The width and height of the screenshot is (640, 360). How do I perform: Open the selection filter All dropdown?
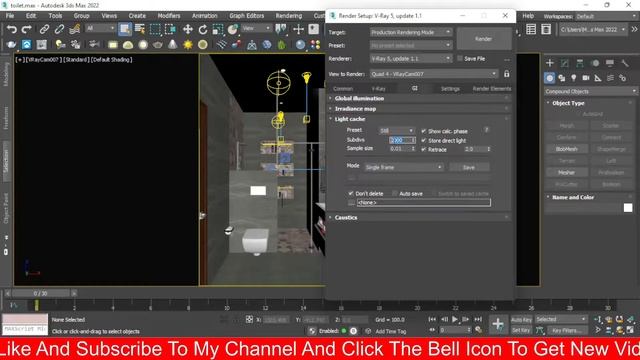(100, 28)
